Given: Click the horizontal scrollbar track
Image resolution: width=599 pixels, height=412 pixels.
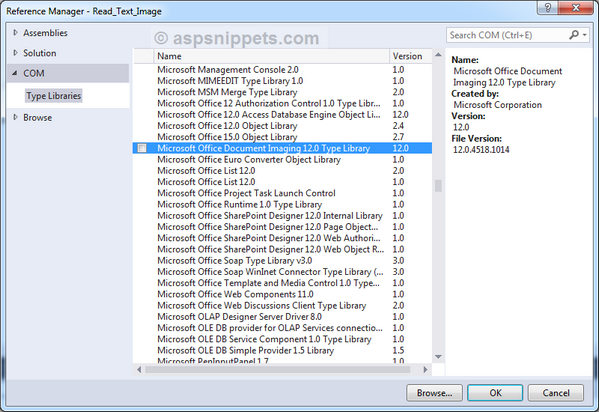Looking at the screenshot, I should (278, 370).
